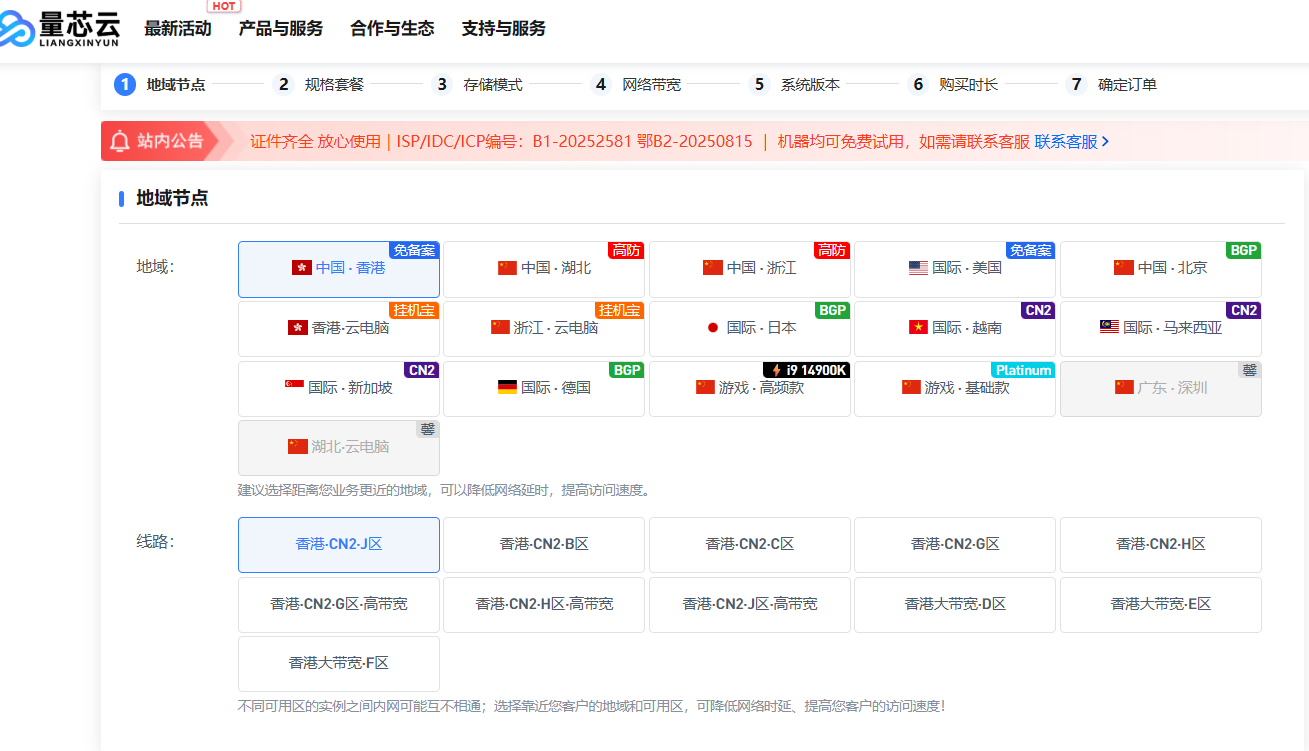Image resolution: width=1309 pixels, height=751 pixels.
Task: Click the US flag beside 国际·美国
Action: (x=918, y=268)
